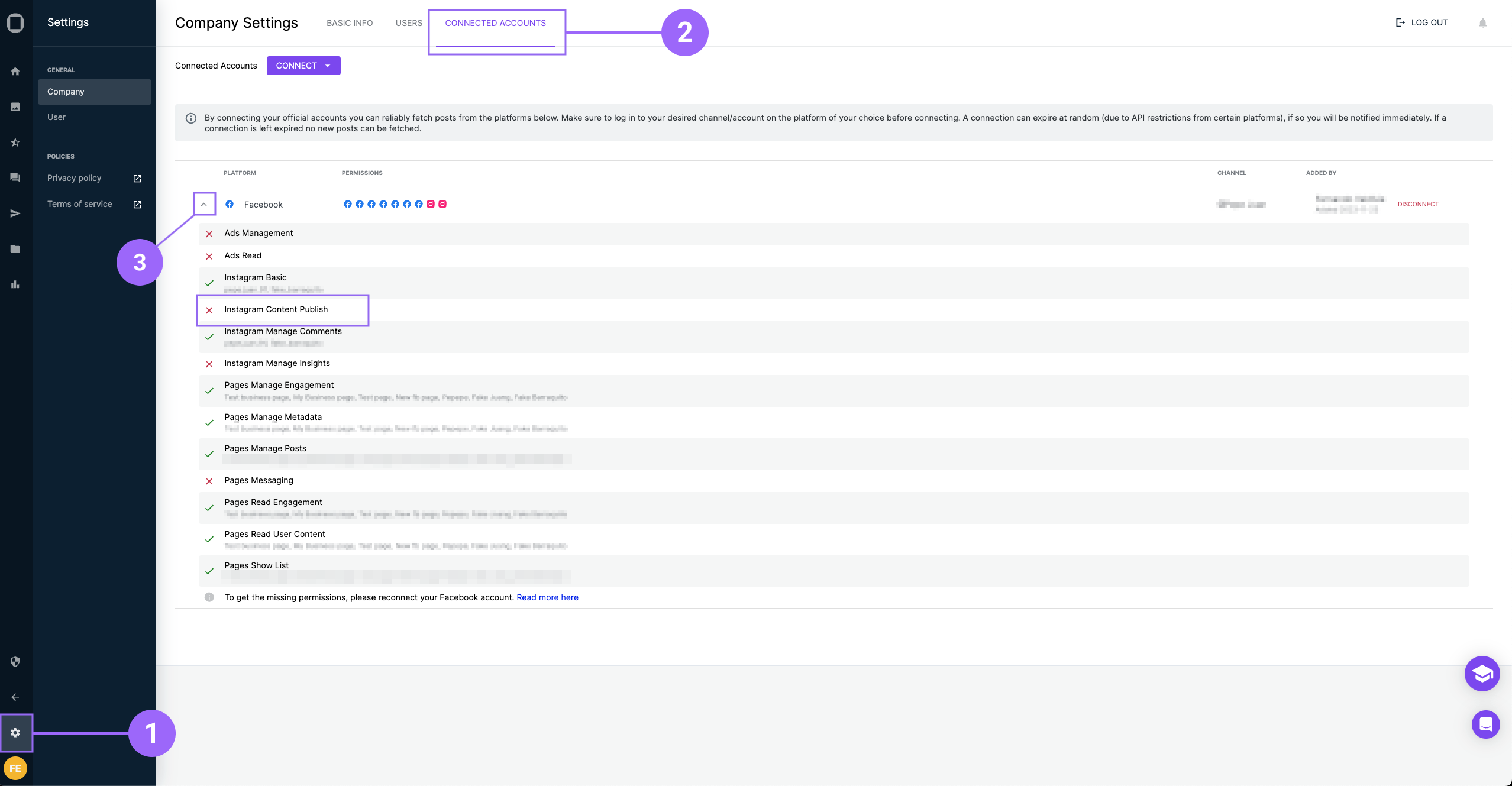Open the Read more here link
1512x786 pixels.
click(x=547, y=597)
